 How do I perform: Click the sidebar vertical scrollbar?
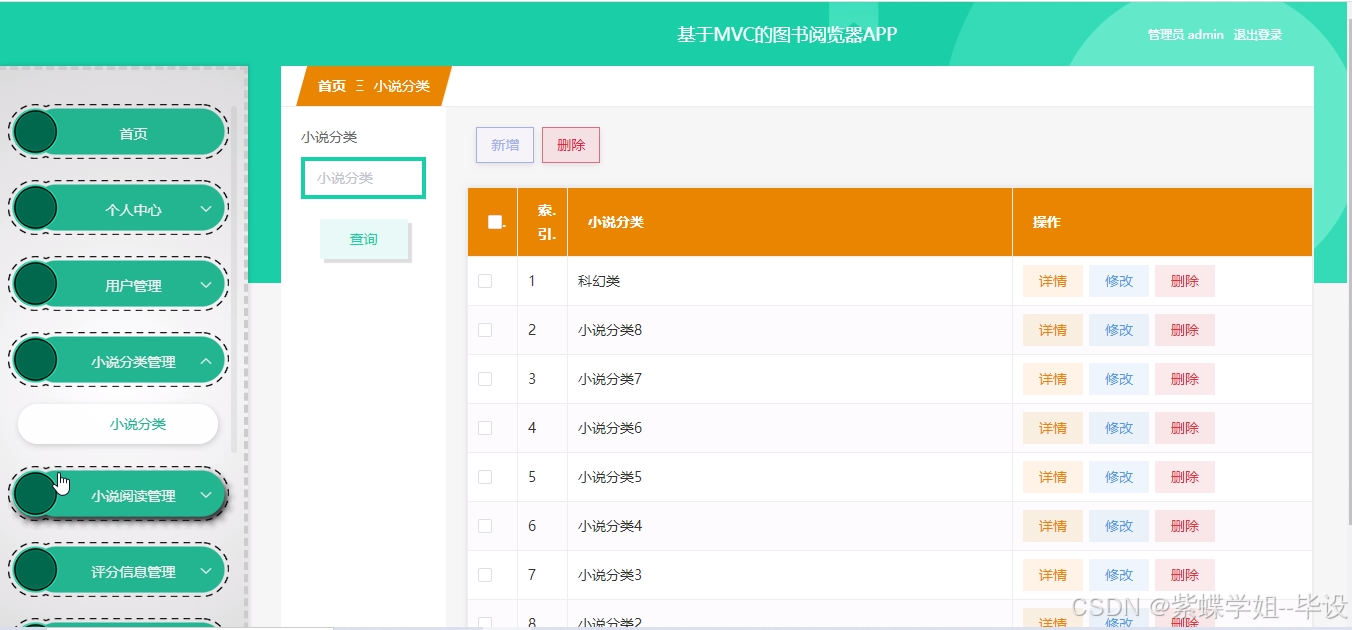[234, 279]
